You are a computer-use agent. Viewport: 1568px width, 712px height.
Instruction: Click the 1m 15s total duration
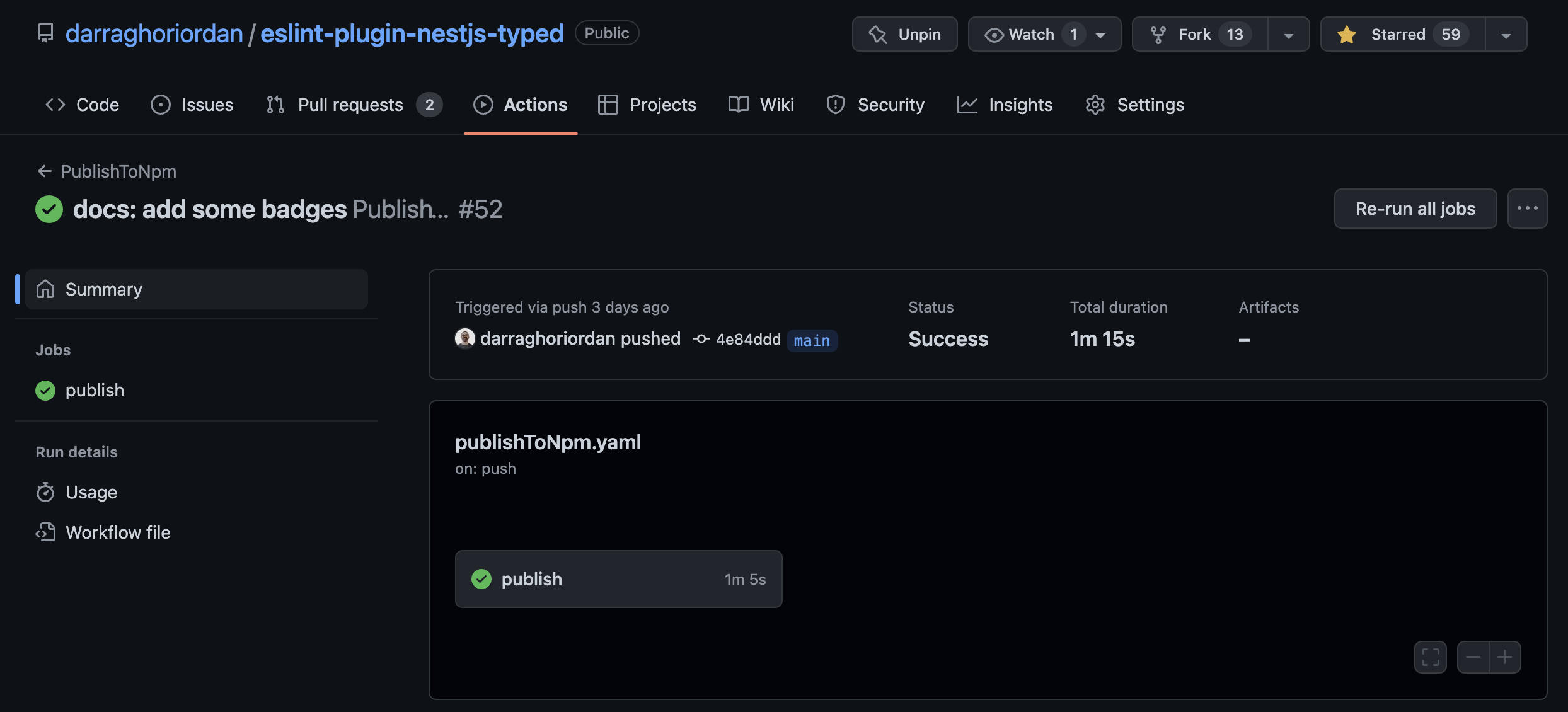[1102, 339]
